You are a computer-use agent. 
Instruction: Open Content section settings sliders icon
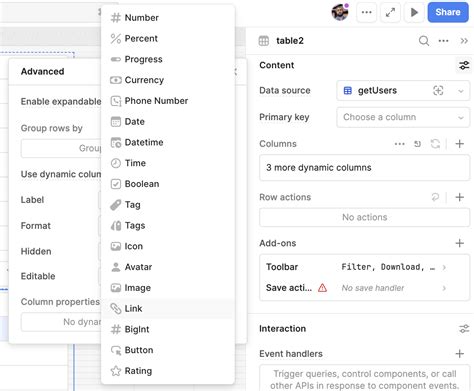coord(464,65)
